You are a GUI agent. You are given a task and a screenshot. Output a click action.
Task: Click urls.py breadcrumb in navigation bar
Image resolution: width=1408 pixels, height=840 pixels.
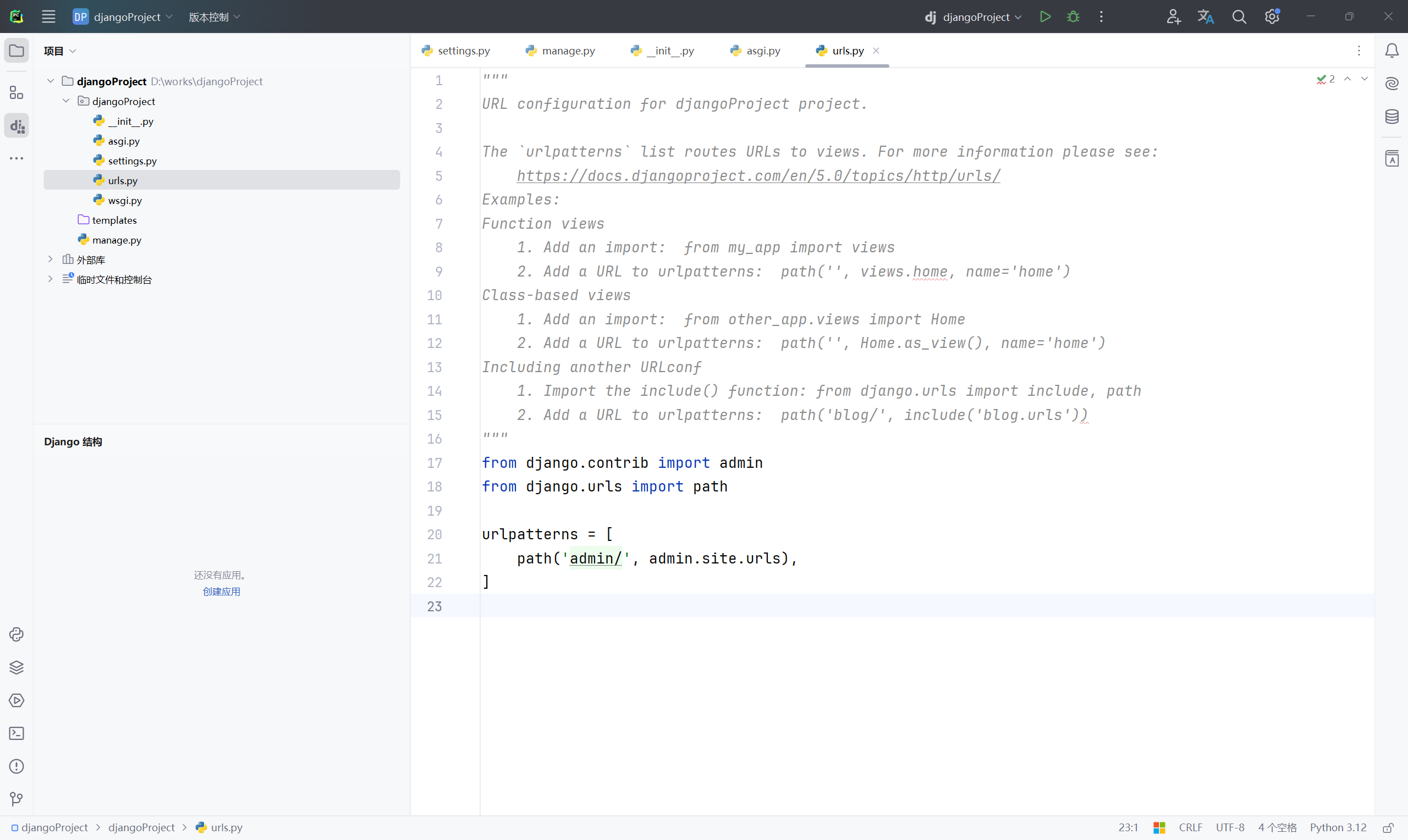219,828
